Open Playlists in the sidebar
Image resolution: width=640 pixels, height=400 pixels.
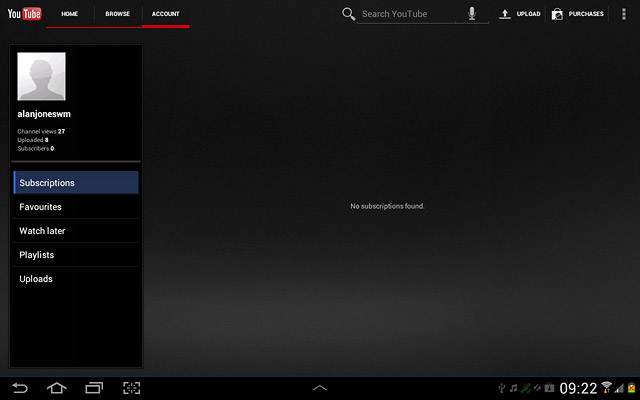tap(76, 255)
